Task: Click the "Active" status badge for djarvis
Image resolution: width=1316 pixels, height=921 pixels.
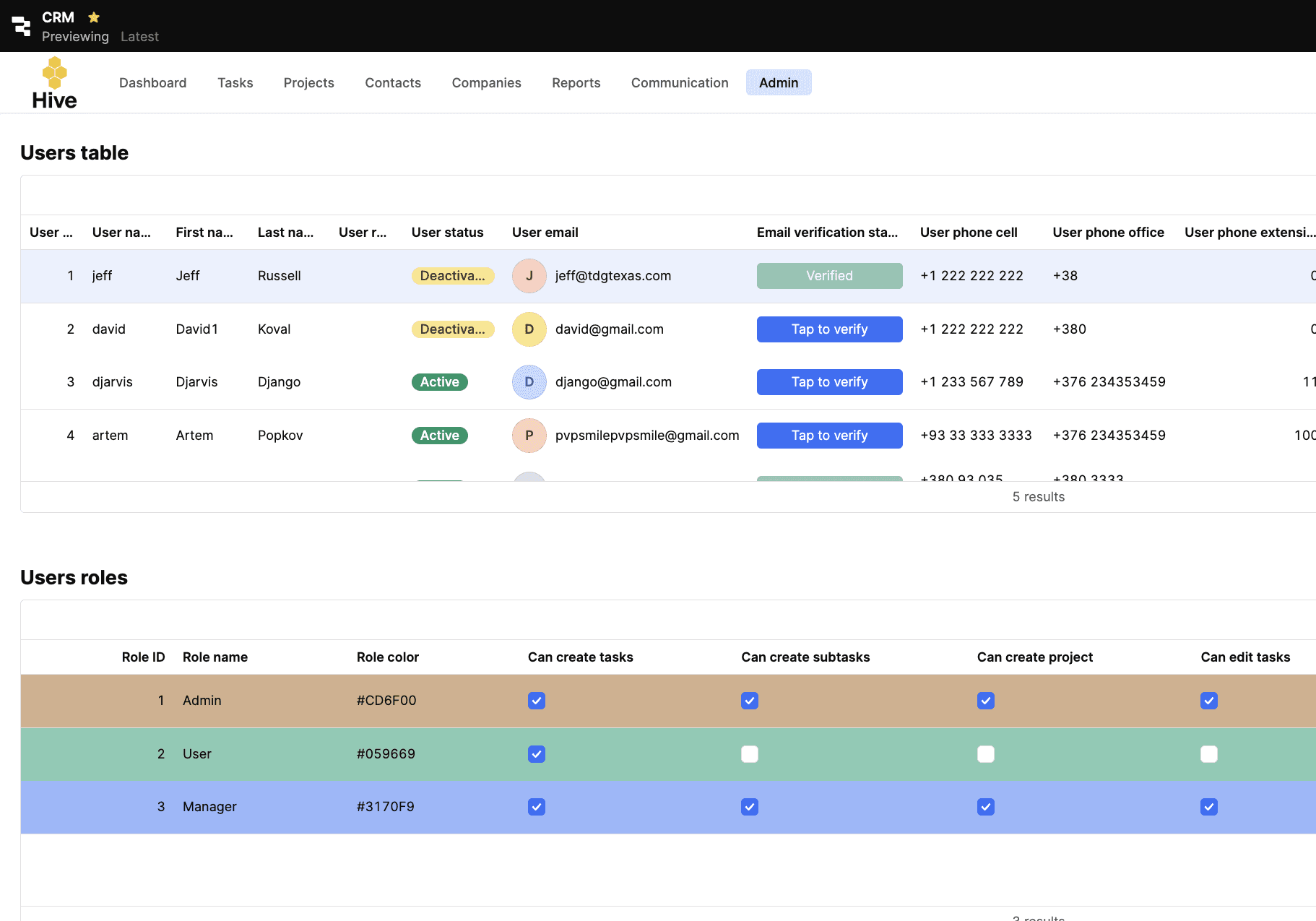Action: tap(439, 382)
